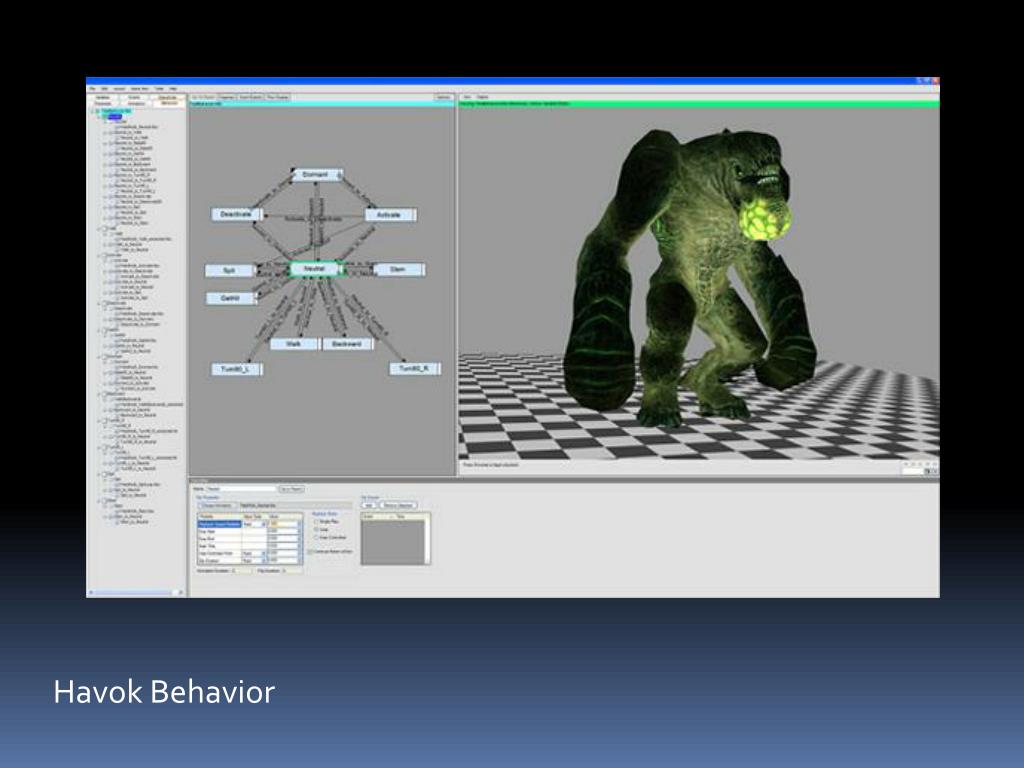Choose the Single Play radio option
The height and width of the screenshot is (768, 1024).
point(317,522)
